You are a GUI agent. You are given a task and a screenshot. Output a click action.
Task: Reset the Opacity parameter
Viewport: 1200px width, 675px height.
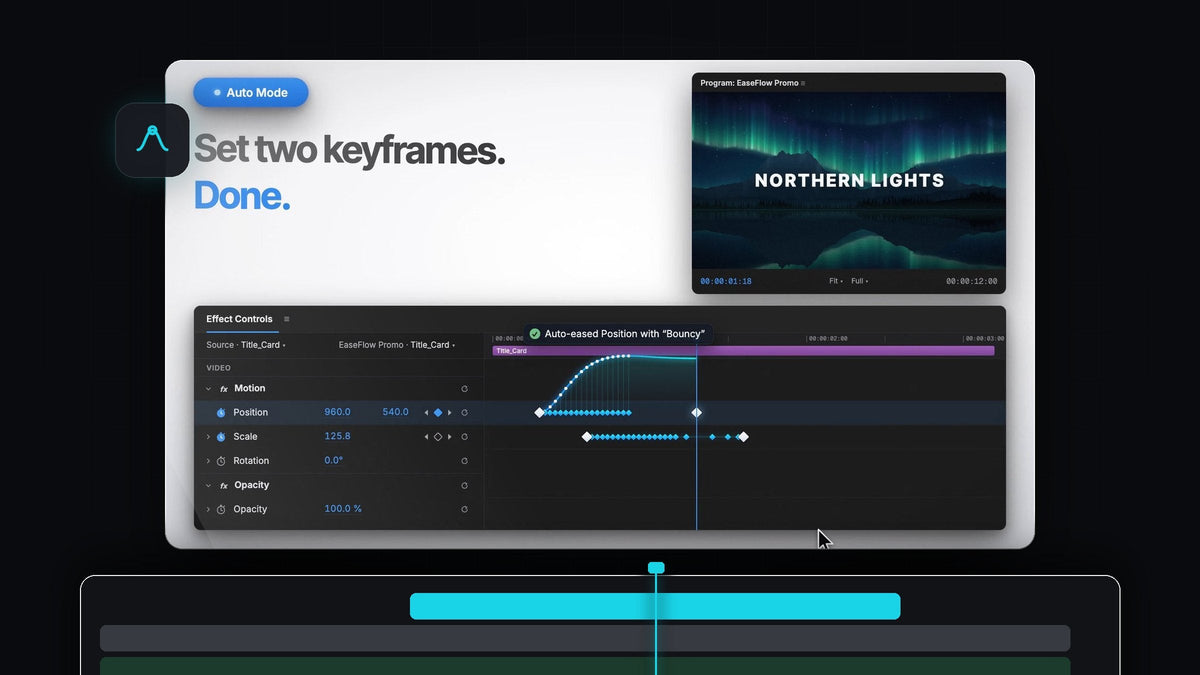(464, 509)
